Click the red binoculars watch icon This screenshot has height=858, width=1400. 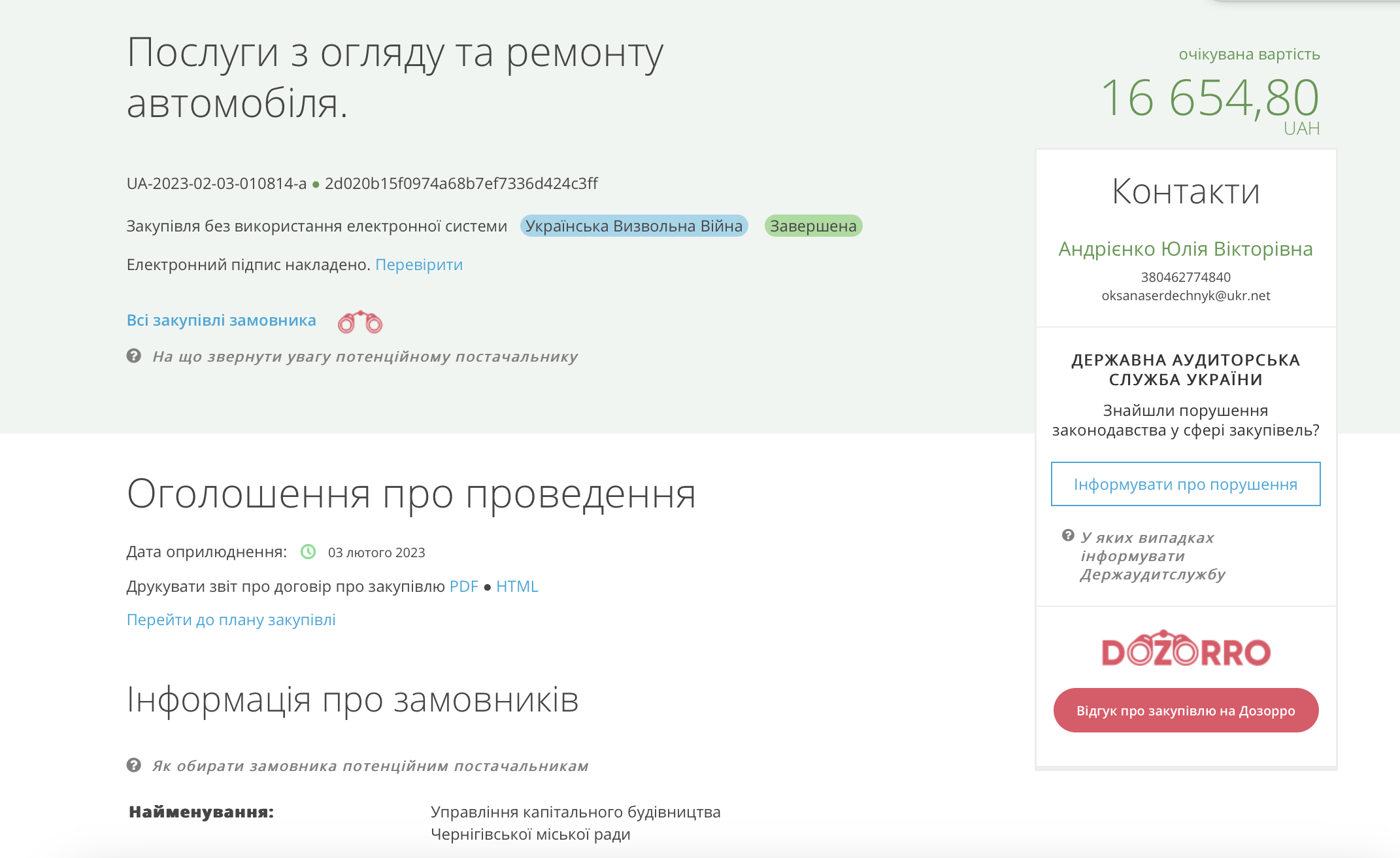point(361,321)
